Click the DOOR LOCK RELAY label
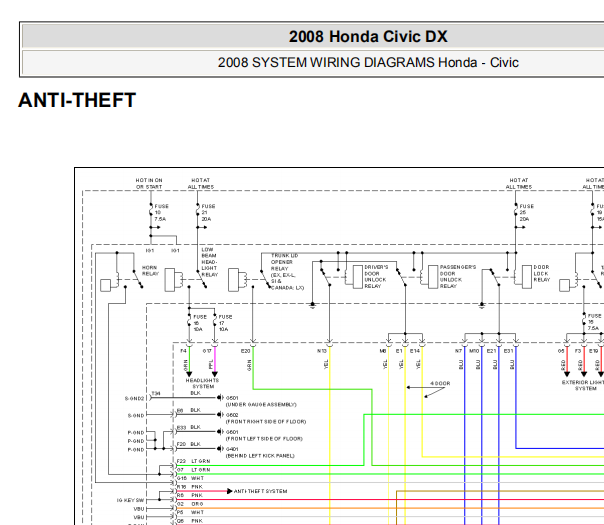 [x=542, y=273]
